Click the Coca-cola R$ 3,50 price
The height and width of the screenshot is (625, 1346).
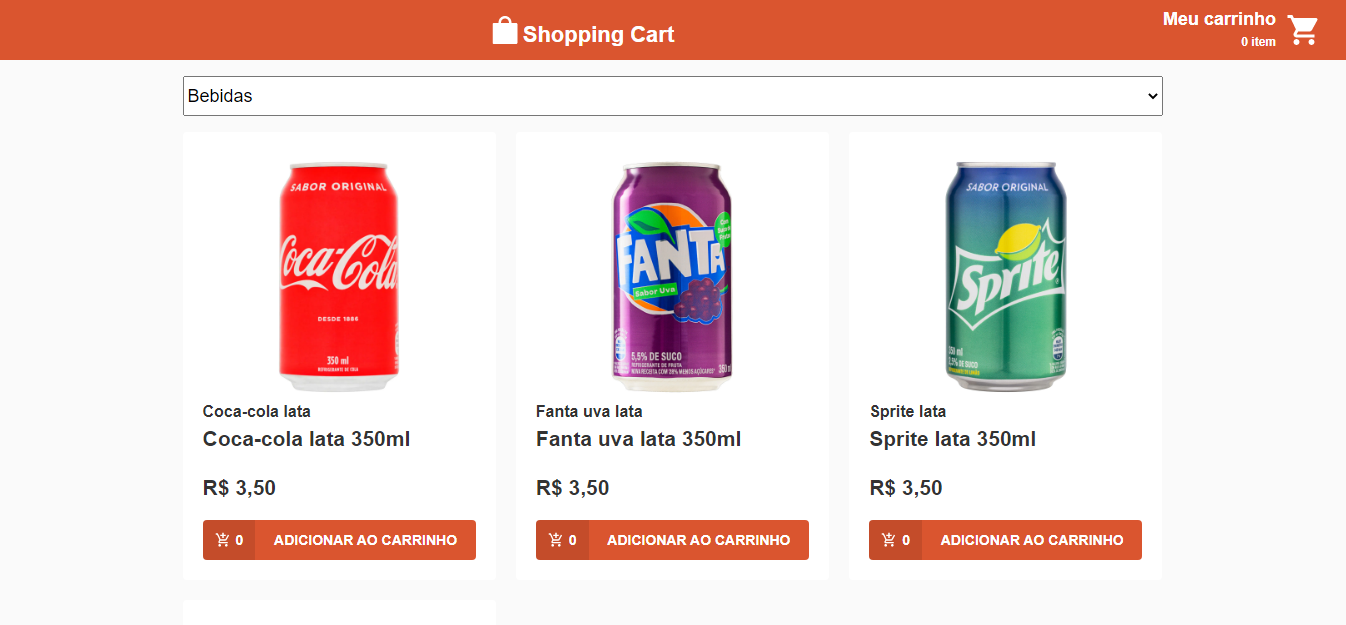point(239,488)
